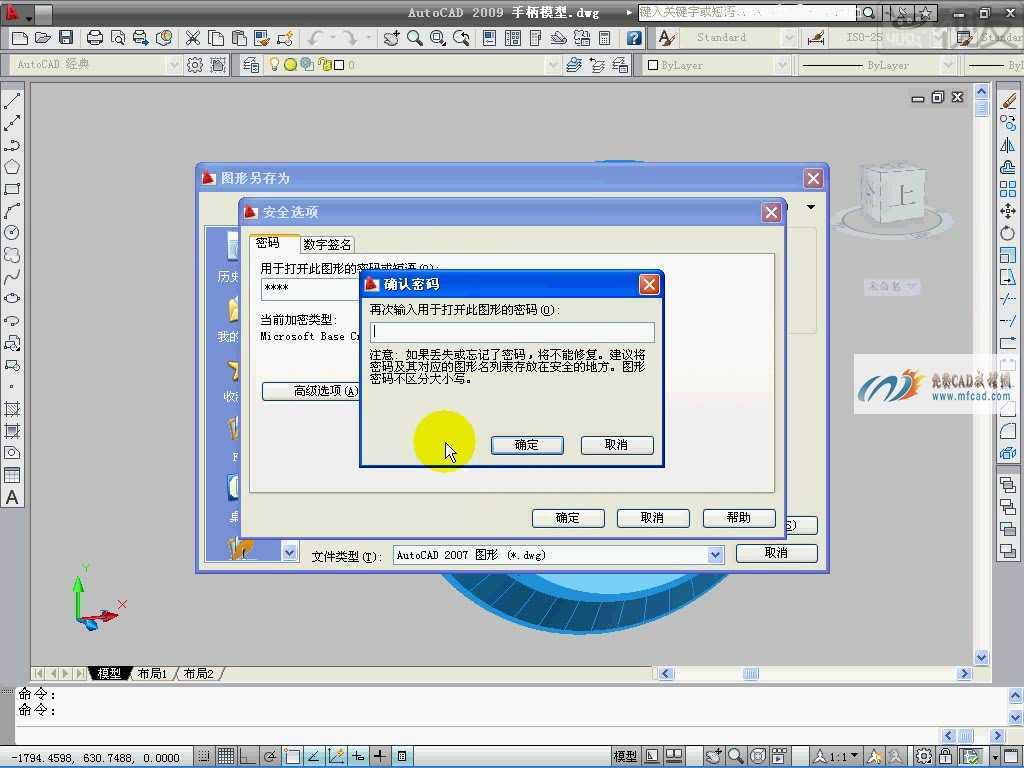Select the Circle tool

tap(12, 233)
